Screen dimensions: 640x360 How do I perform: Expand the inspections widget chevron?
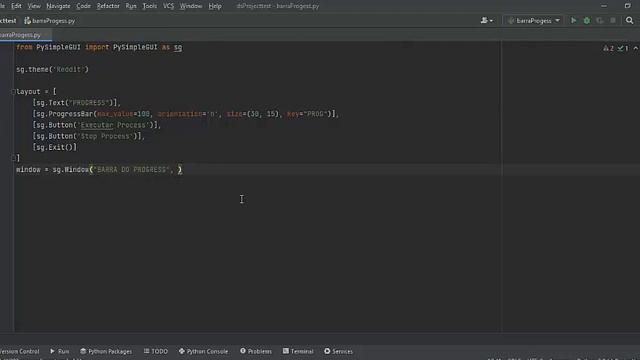[x=636, y=48]
